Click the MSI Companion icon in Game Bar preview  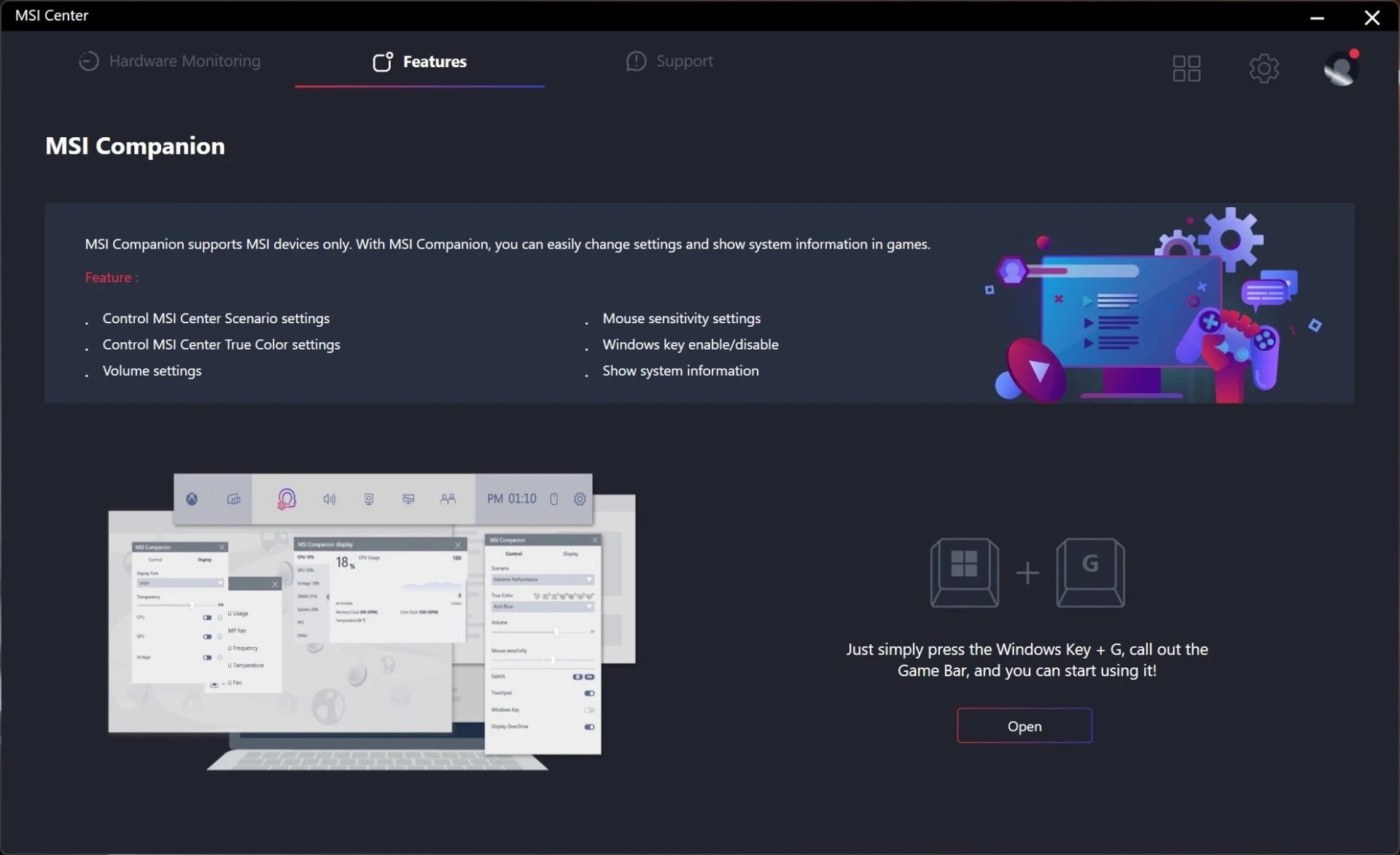[x=286, y=499]
